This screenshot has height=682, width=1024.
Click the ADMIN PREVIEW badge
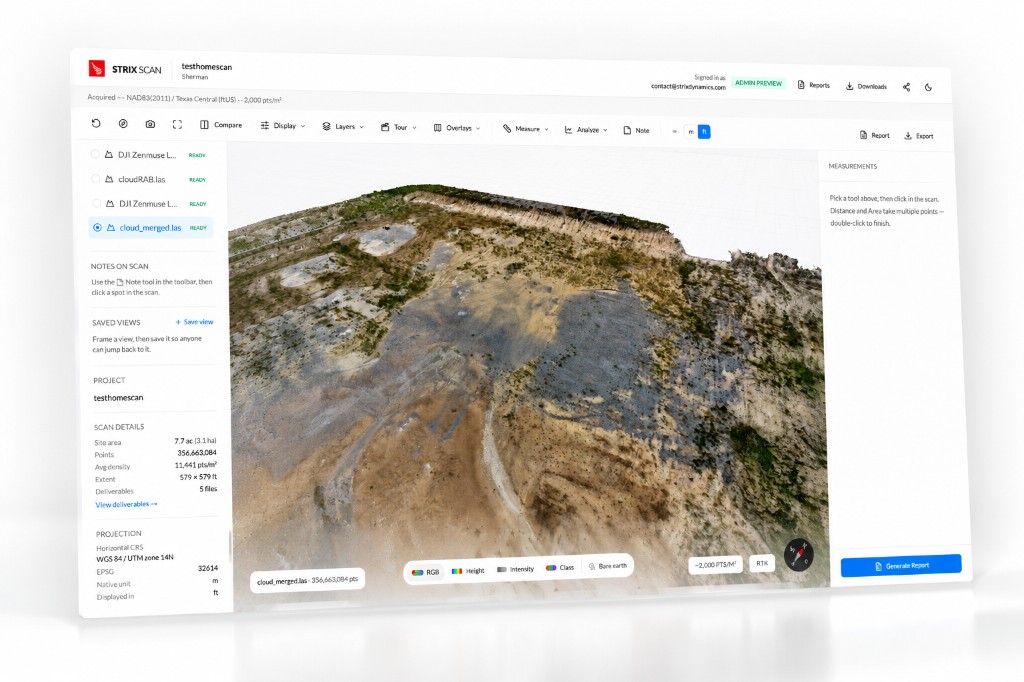tap(758, 83)
